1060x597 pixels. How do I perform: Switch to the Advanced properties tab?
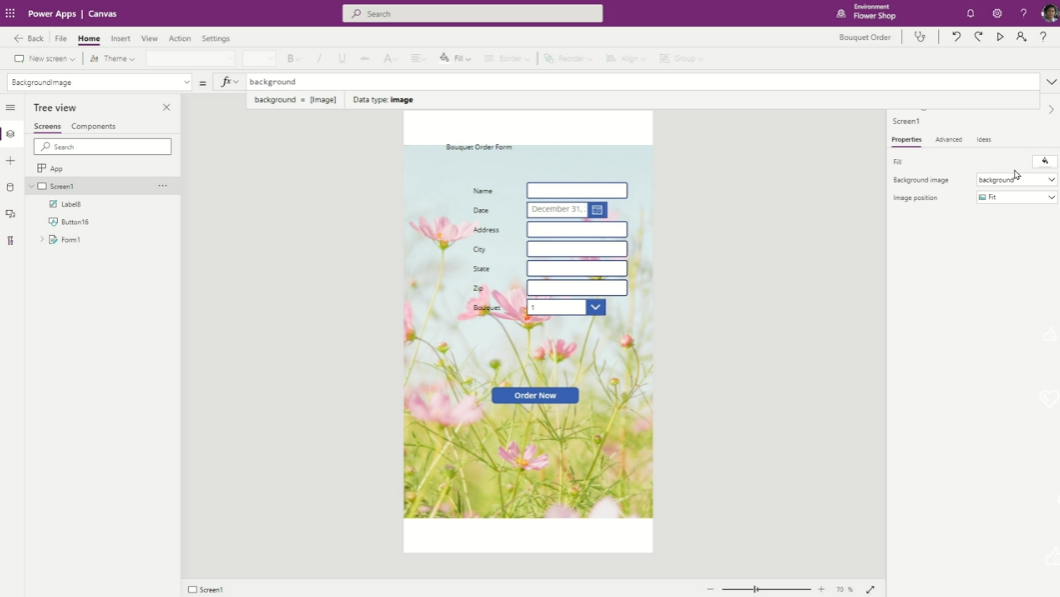tap(948, 139)
